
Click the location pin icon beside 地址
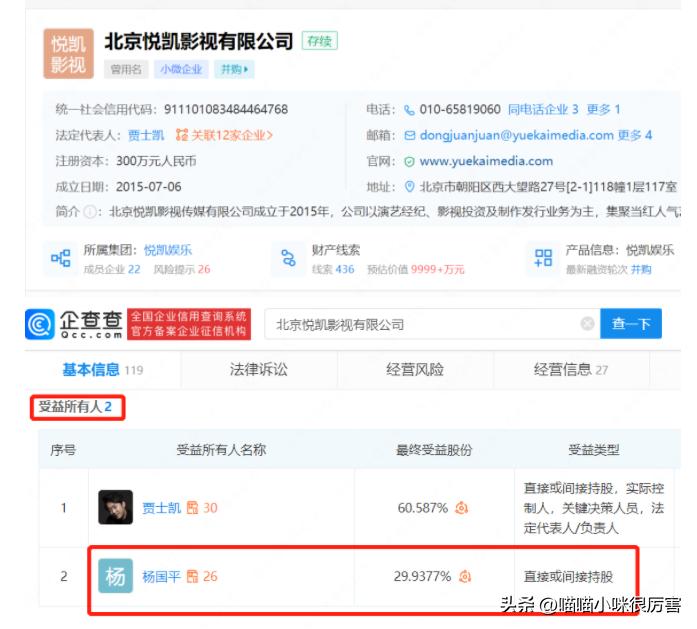[409, 187]
